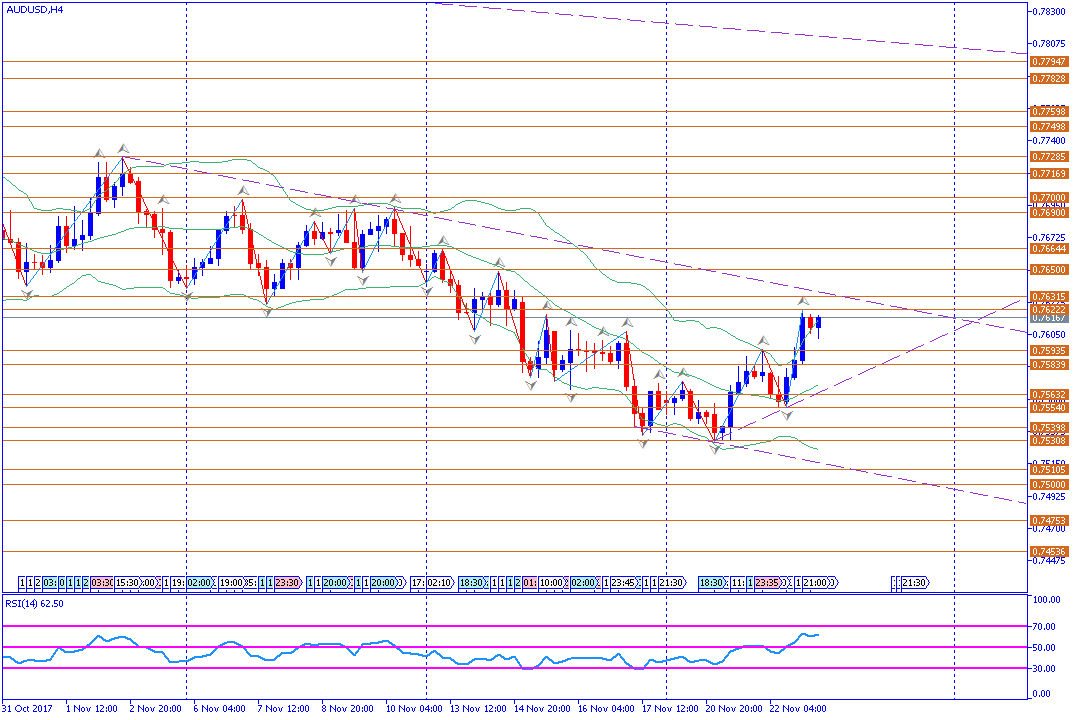The width and height of the screenshot is (1080, 720).
Task: Click the RSI 30.00 axis value
Action: pos(1046,669)
